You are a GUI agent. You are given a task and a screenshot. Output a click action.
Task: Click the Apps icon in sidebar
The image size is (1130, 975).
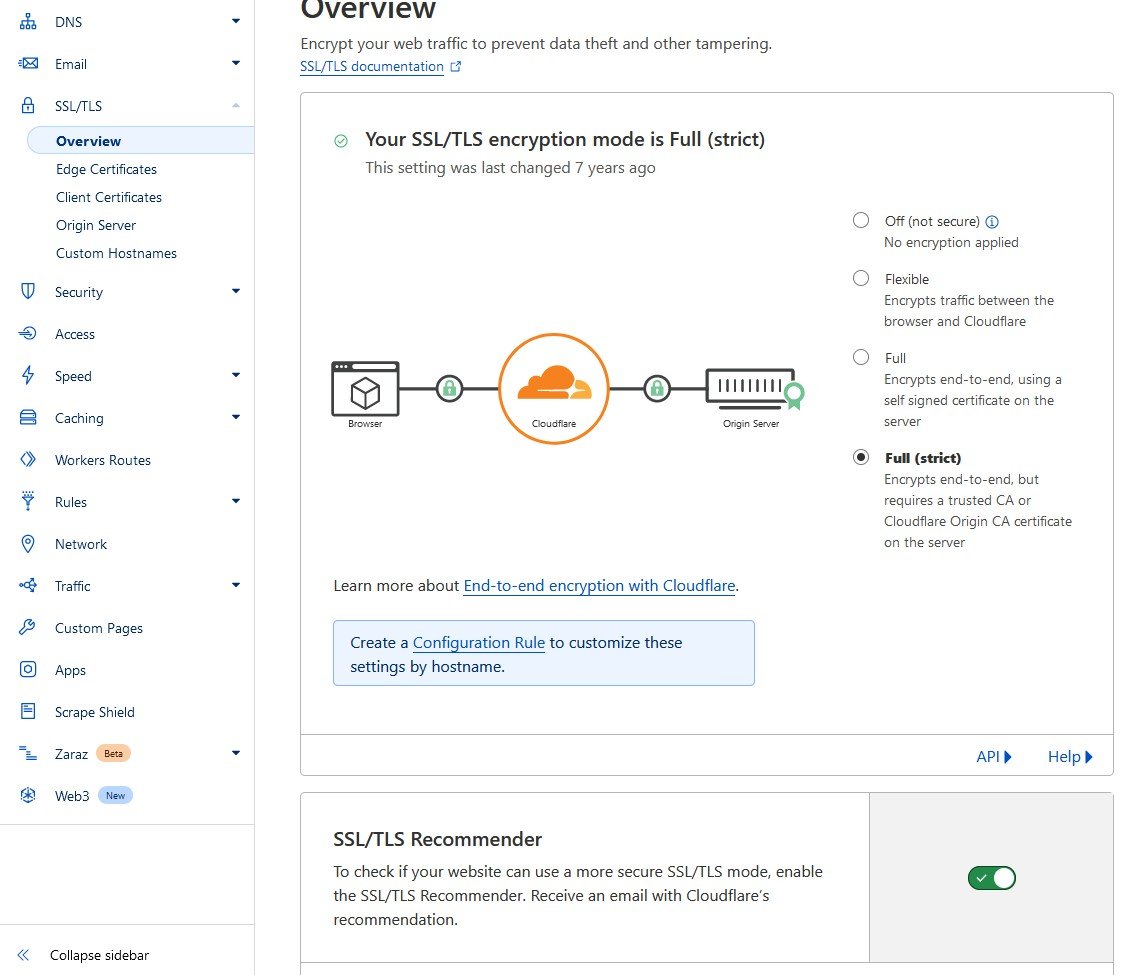(x=27, y=669)
